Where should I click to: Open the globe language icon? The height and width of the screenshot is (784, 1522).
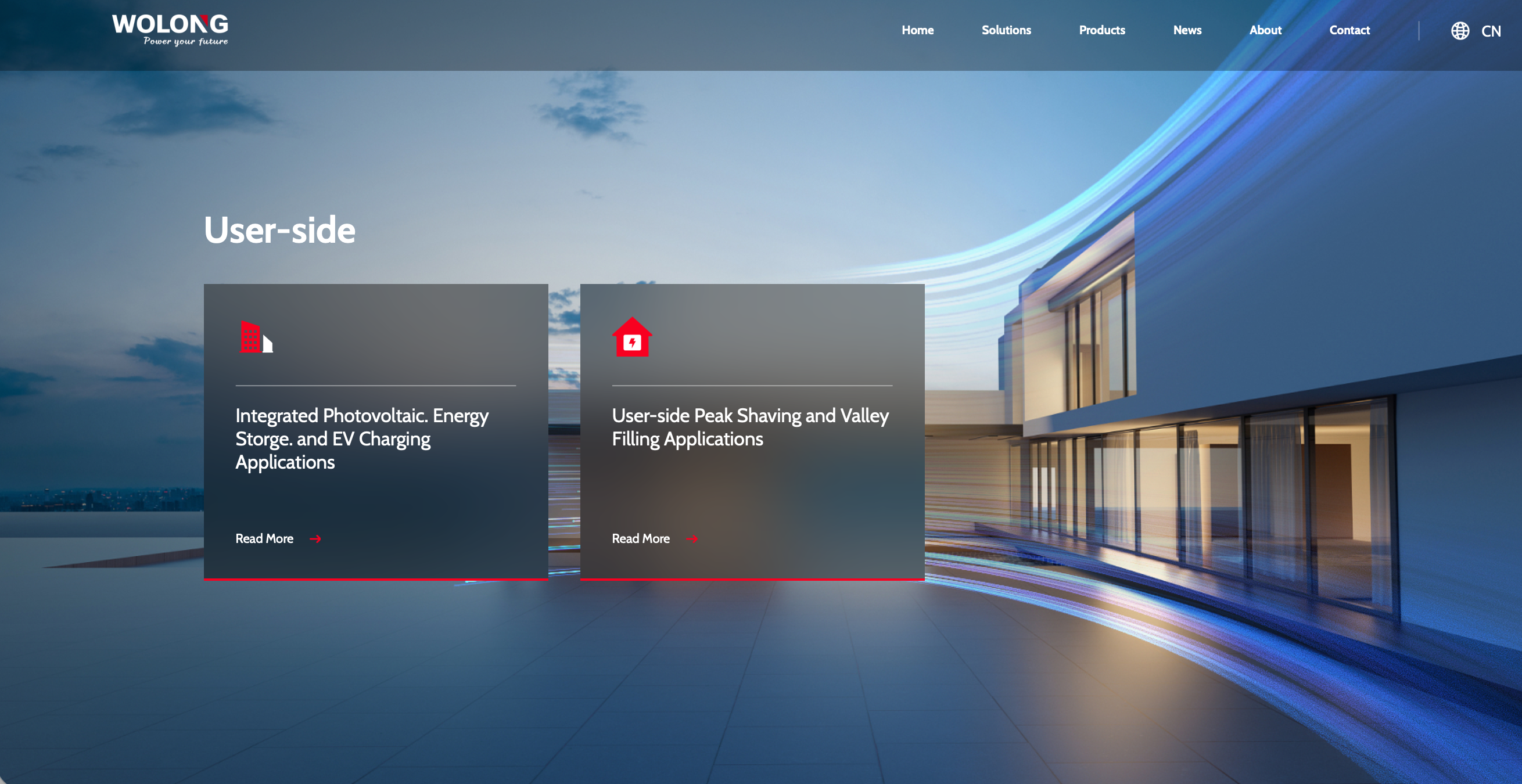point(1460,31)
